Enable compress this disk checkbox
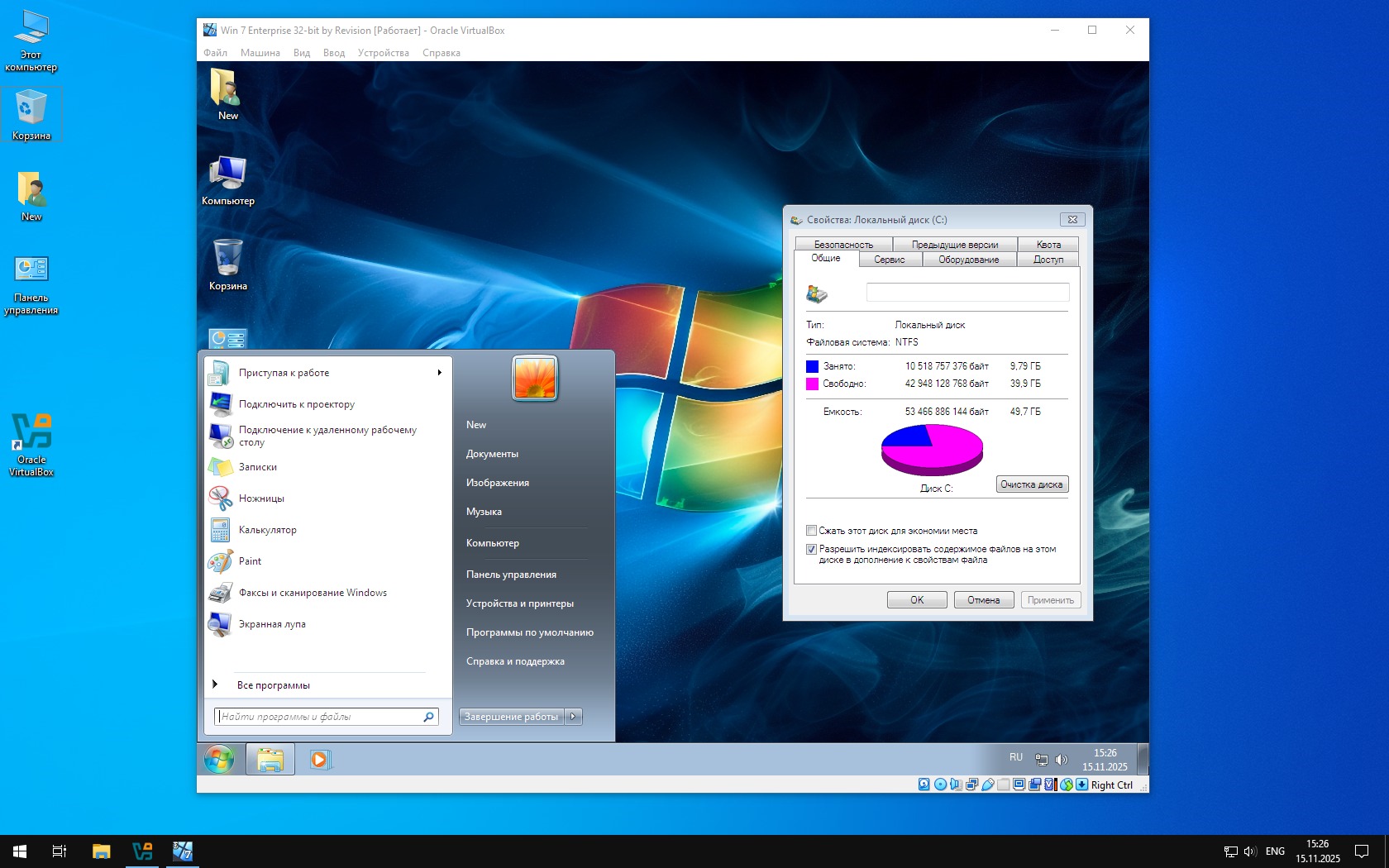 (811, 531)
